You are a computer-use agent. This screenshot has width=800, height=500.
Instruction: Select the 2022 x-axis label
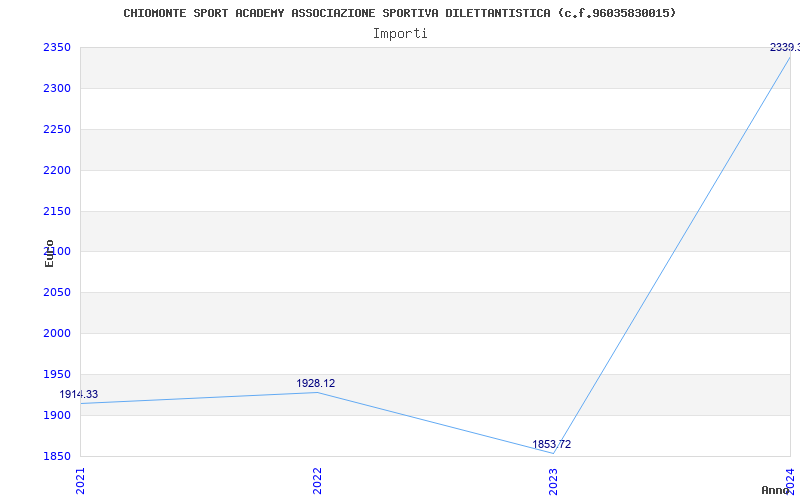(x=317, y=481)
